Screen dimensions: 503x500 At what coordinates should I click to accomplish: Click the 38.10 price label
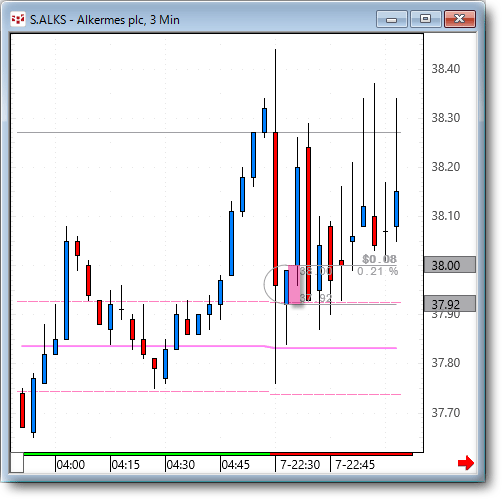point(446,216)
